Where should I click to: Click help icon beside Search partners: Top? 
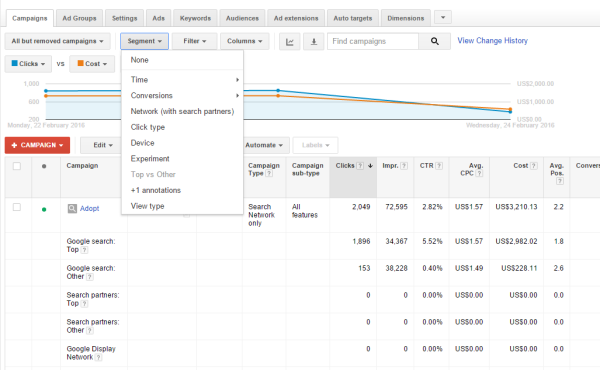85,303
